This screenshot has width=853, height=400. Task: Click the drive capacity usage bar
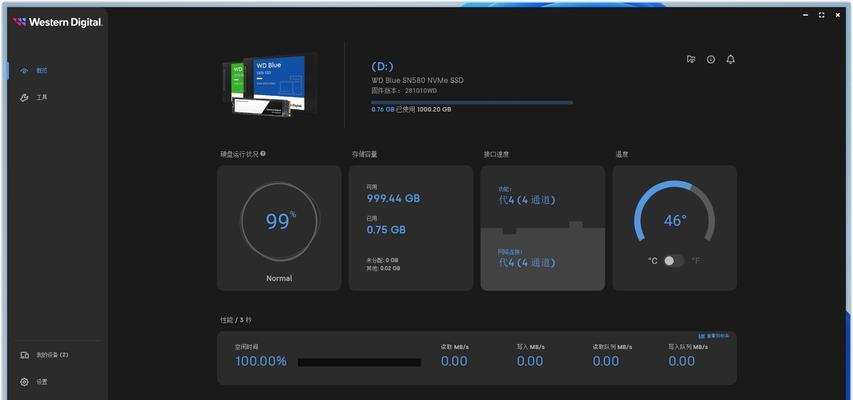[472, 102]
